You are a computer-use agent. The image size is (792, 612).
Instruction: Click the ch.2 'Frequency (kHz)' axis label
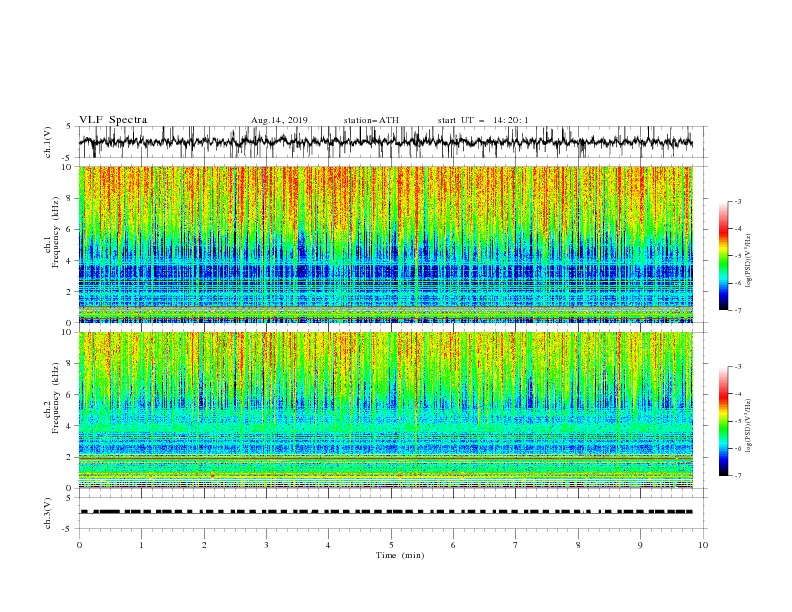pyautogui.click(x=55, y=398)
